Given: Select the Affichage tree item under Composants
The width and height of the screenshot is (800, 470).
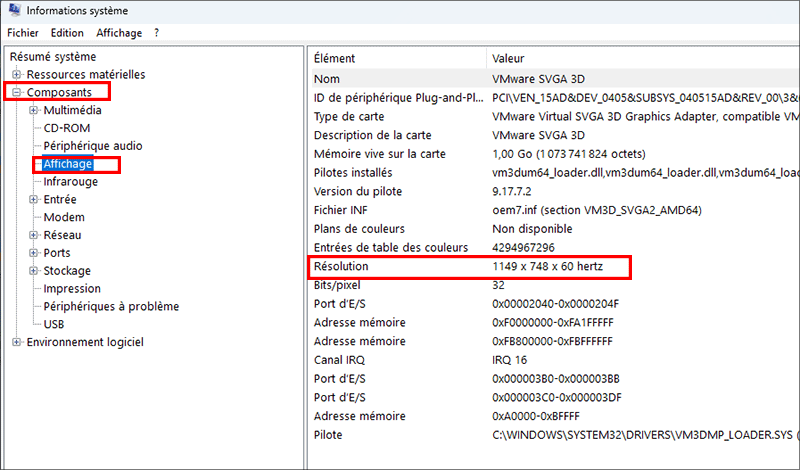Looking at the screenshot, I should pyautogui.click(x=68, y=164).
